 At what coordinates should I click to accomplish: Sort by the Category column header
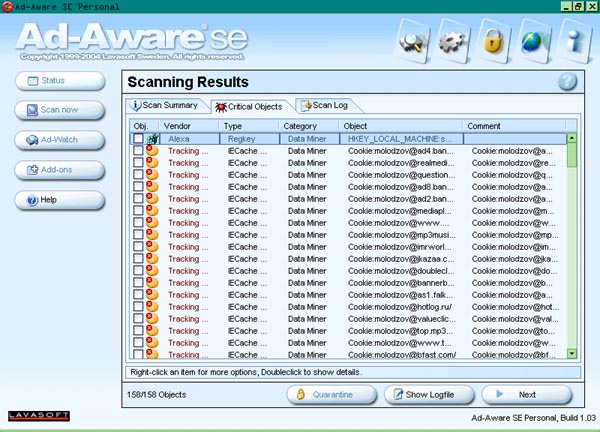pos(309,126)
